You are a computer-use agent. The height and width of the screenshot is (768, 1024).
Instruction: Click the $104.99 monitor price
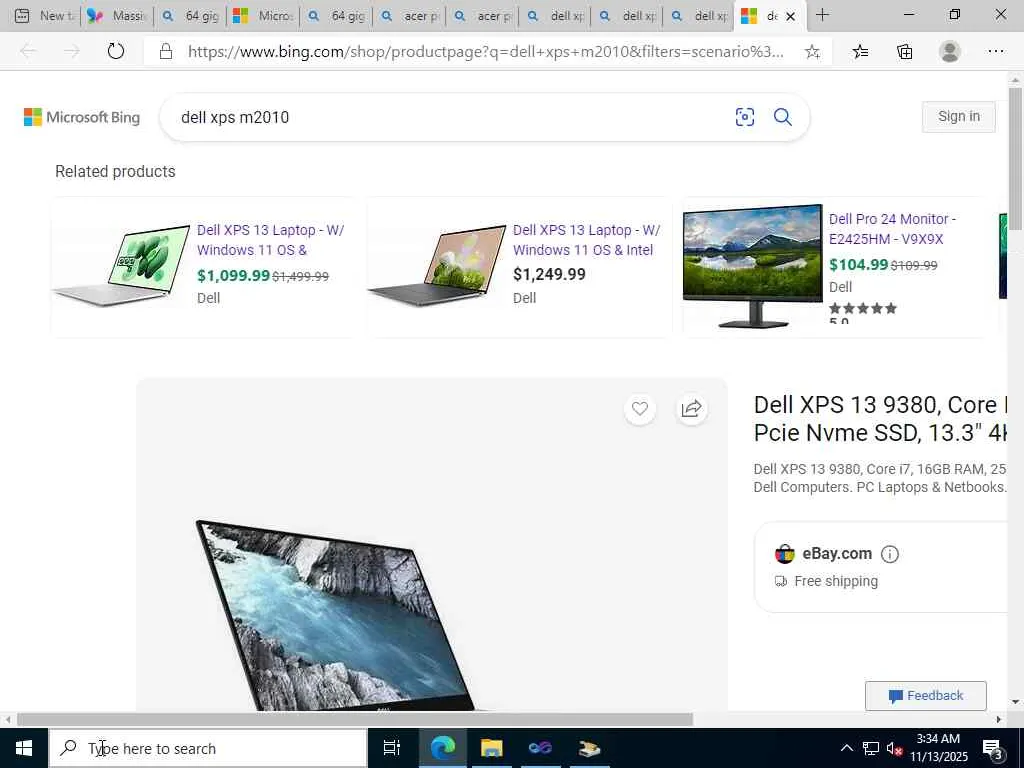click(x=858, y=264)
